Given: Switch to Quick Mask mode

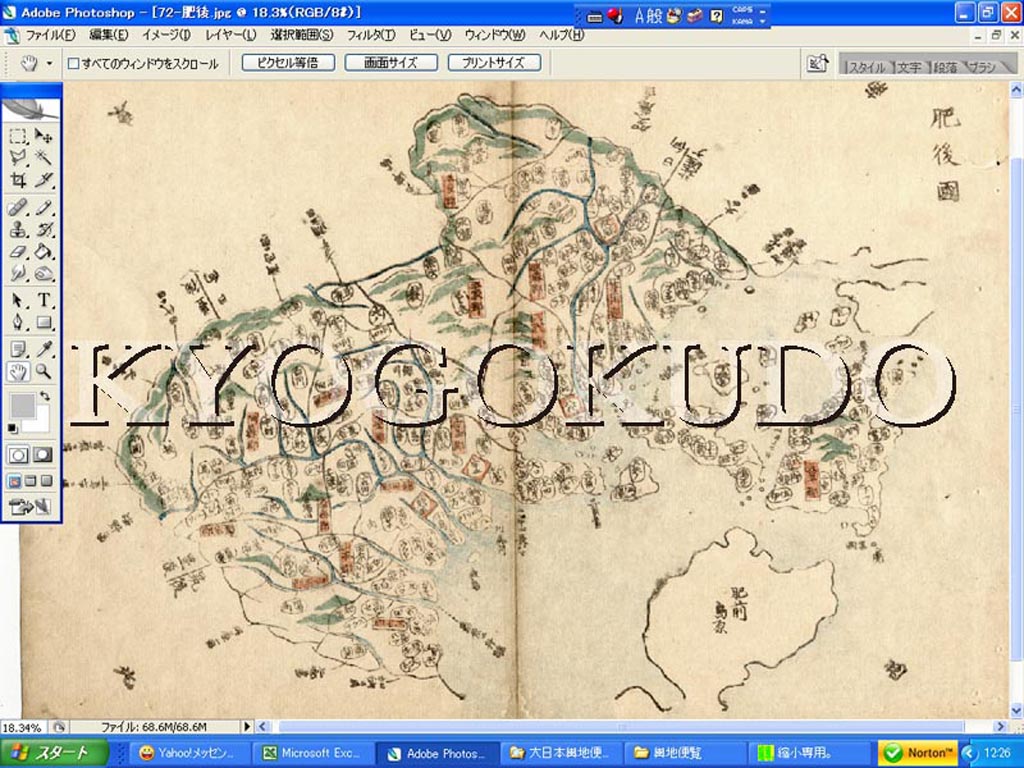Looking at the screenshot, I should pos(43,455).
